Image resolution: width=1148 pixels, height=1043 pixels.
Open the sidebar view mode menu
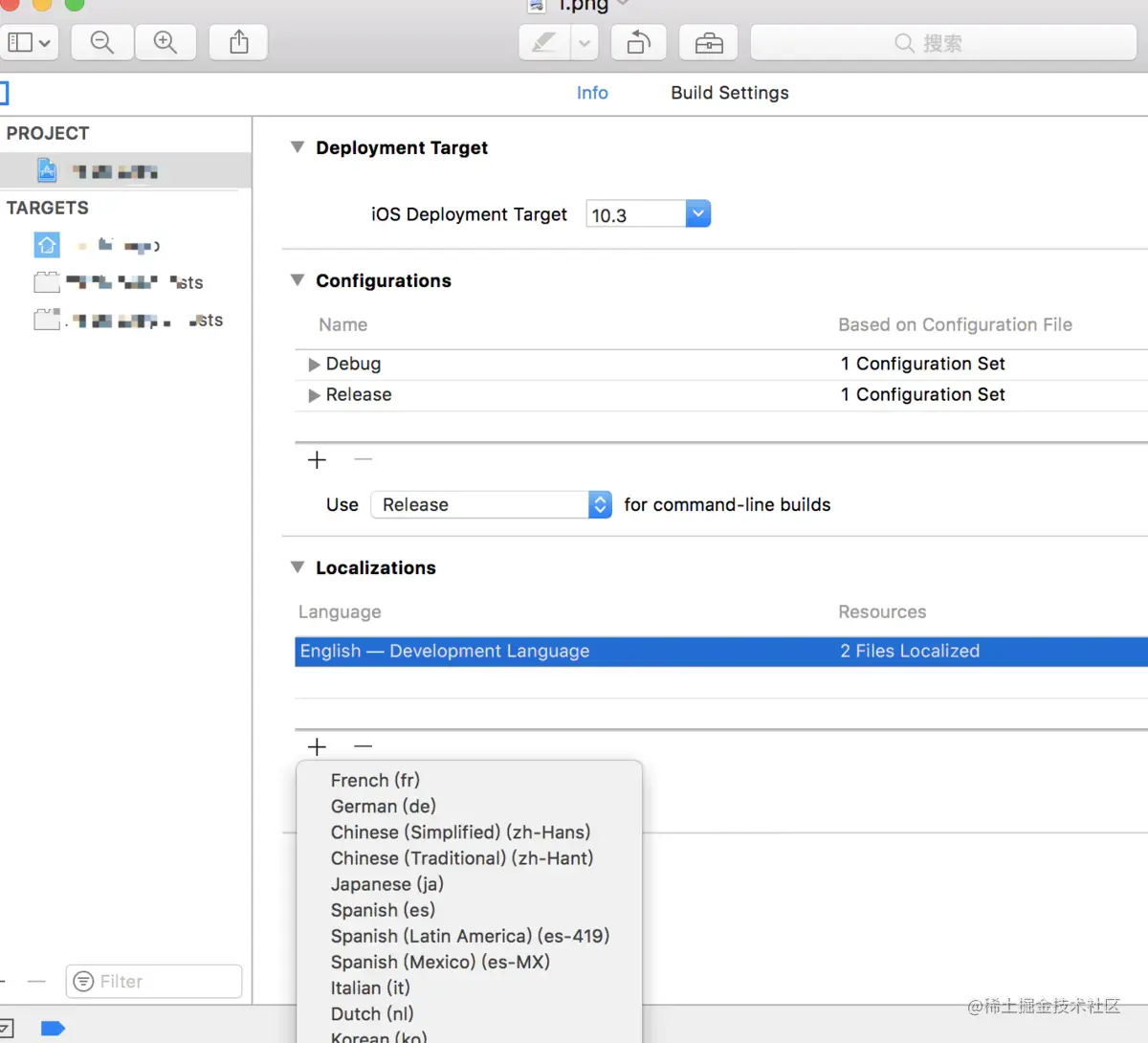click(x=29, y=42)
